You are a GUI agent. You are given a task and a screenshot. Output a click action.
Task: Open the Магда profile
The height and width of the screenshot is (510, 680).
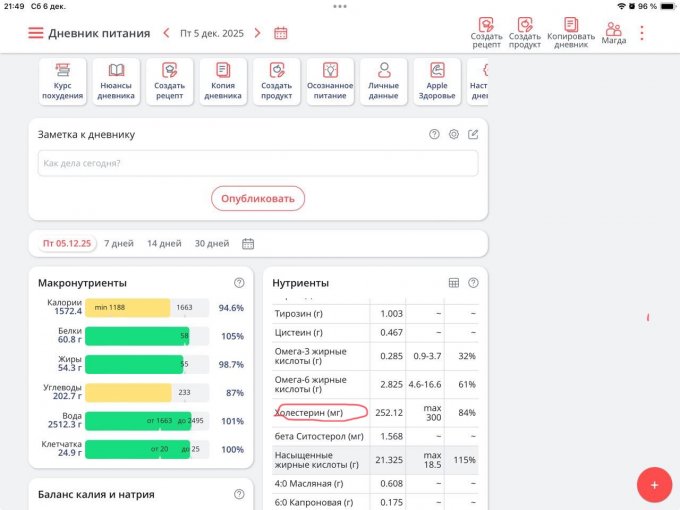point(614,31)
